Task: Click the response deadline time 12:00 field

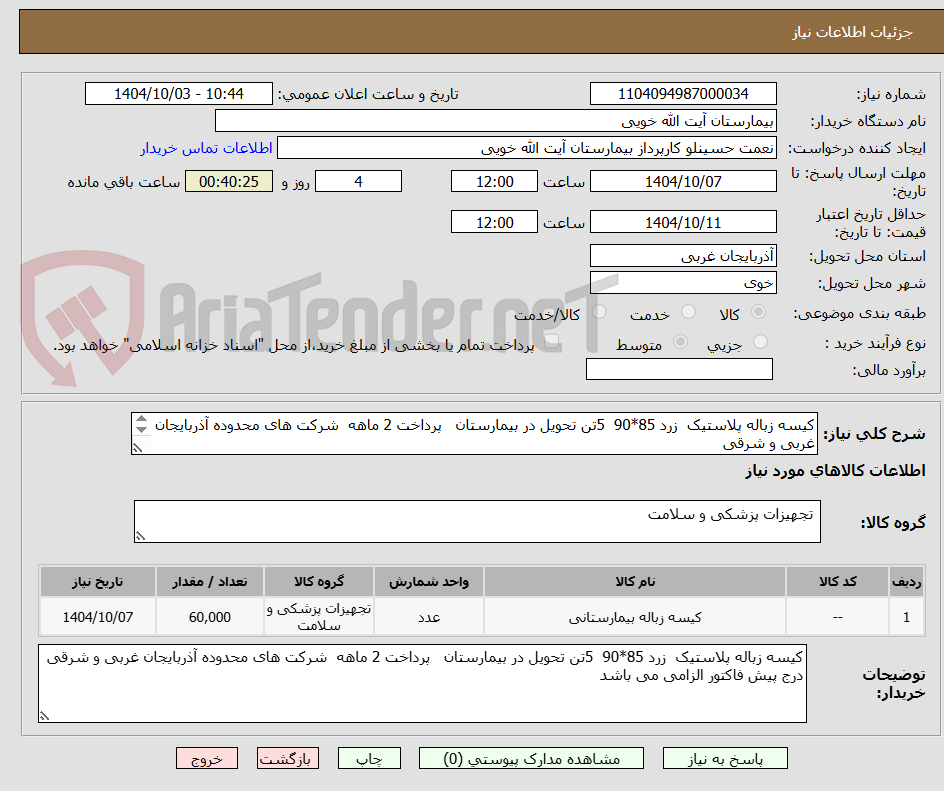Action: coord(494,181)
